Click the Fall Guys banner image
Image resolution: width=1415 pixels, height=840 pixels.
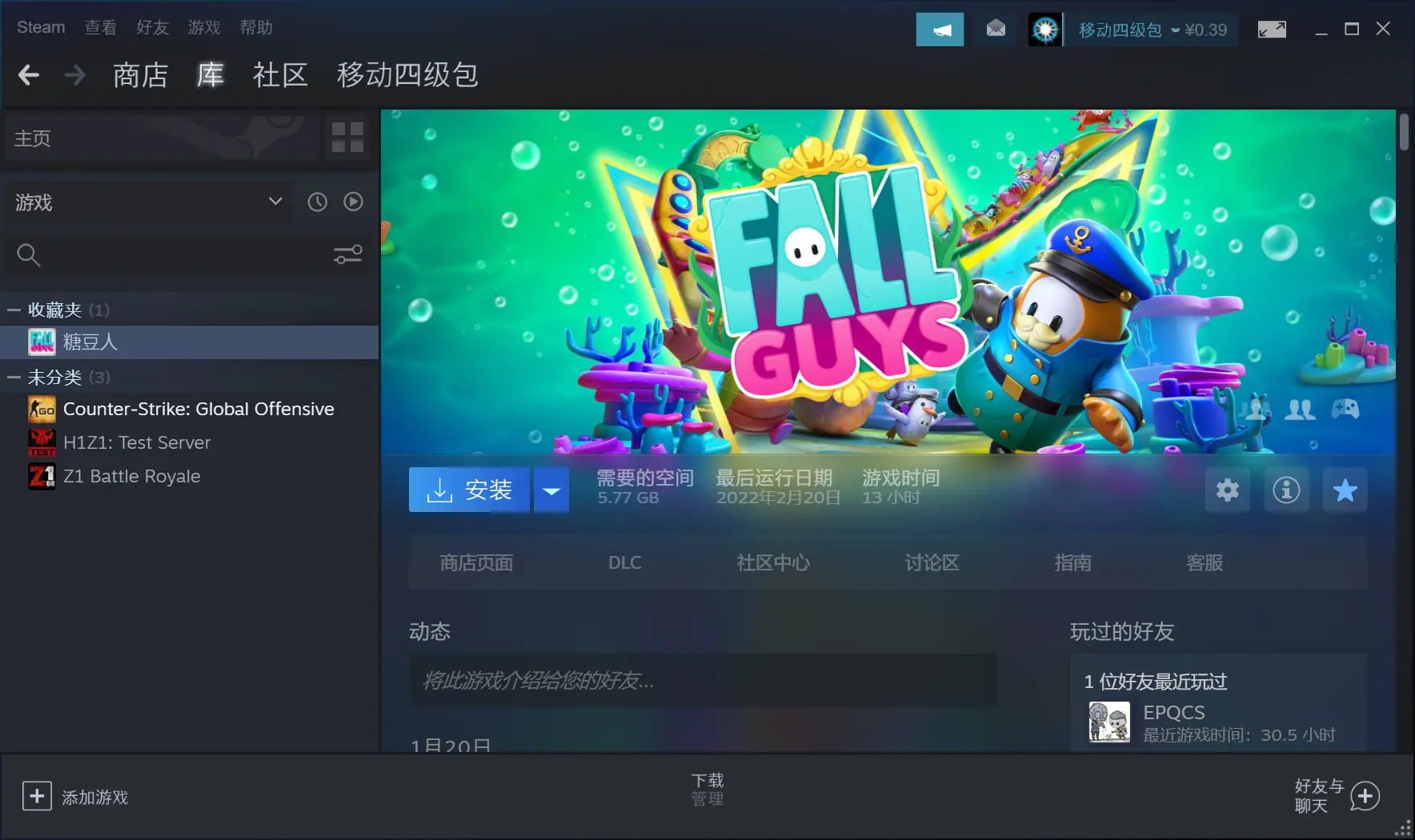[x=888, y=282]
